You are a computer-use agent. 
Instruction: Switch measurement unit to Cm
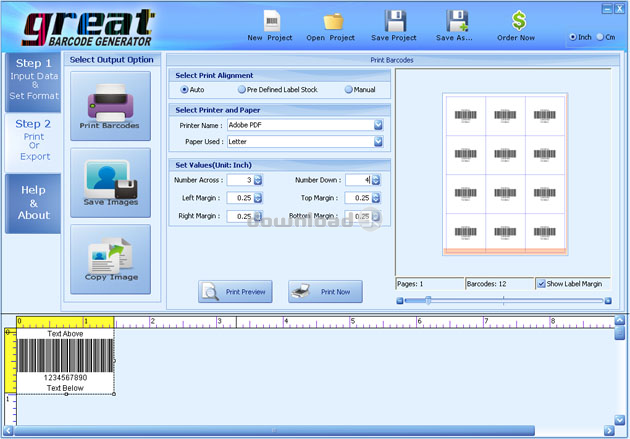pos(599,37)
